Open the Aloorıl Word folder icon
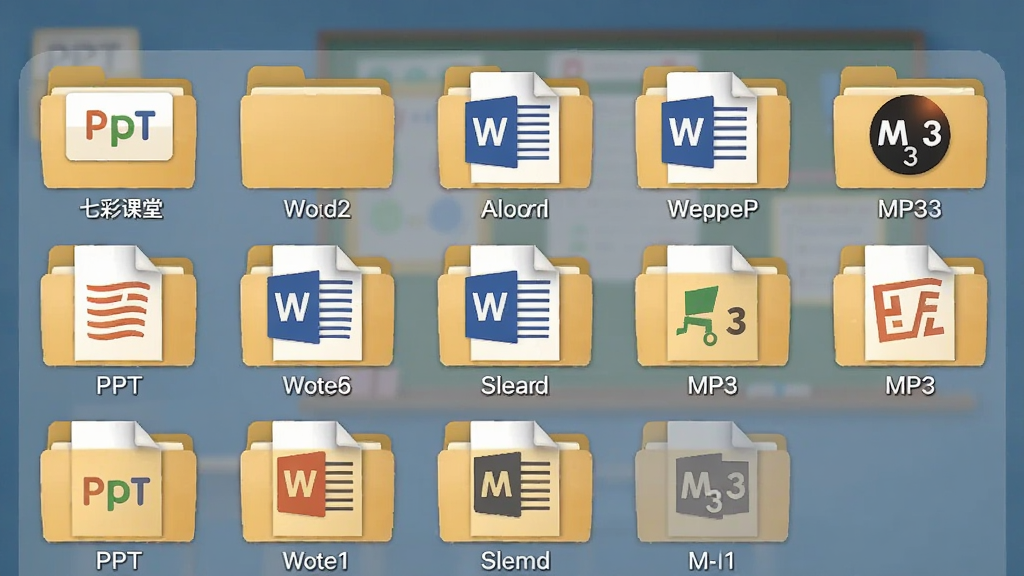1024x576 pixels. coord(515,128)
